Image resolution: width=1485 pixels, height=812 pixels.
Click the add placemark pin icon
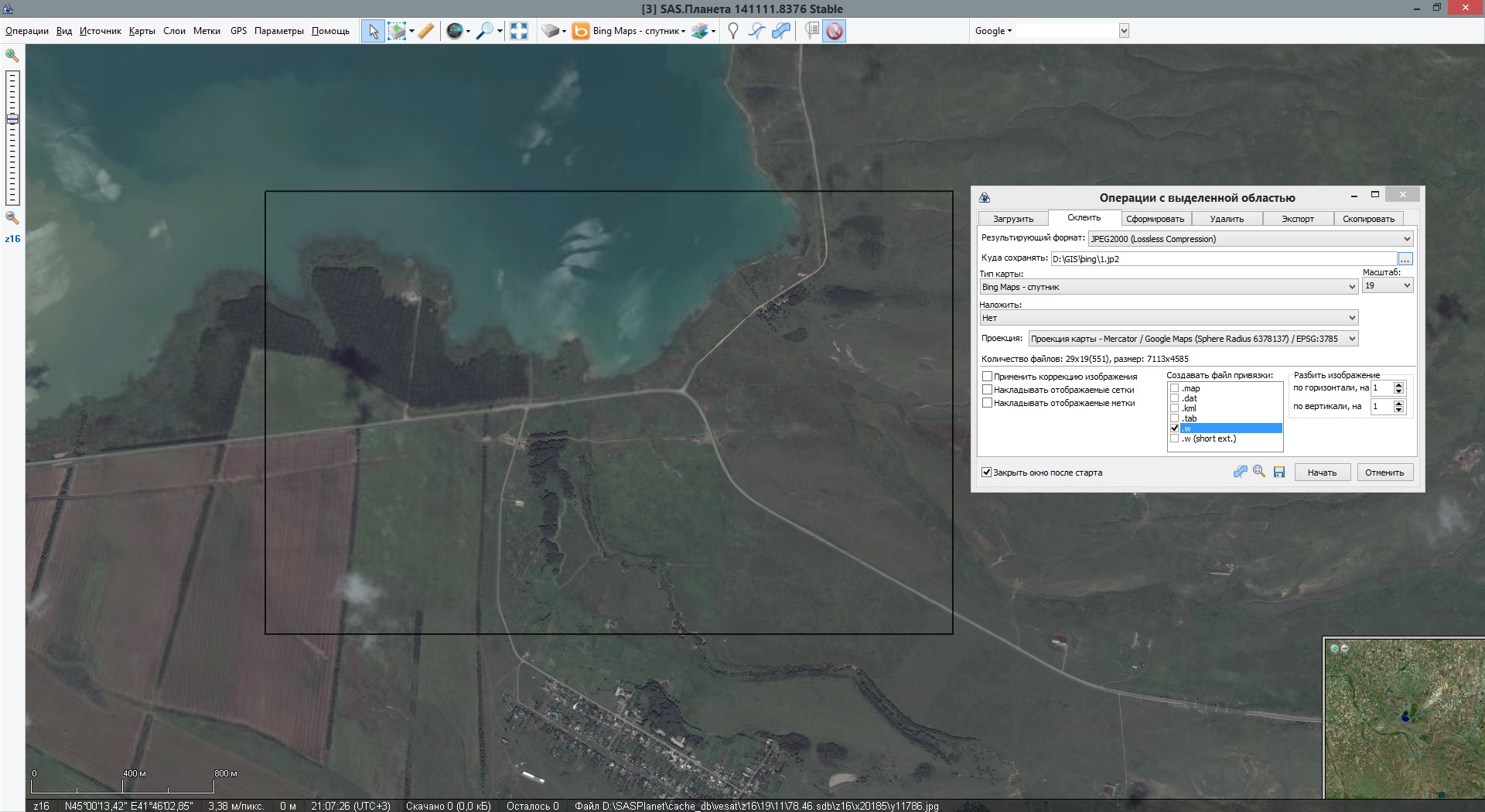pos(733,31)
